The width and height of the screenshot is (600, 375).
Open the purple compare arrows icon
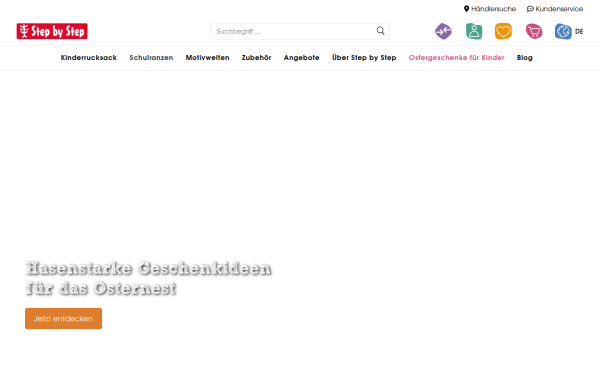tap(443, 31)
